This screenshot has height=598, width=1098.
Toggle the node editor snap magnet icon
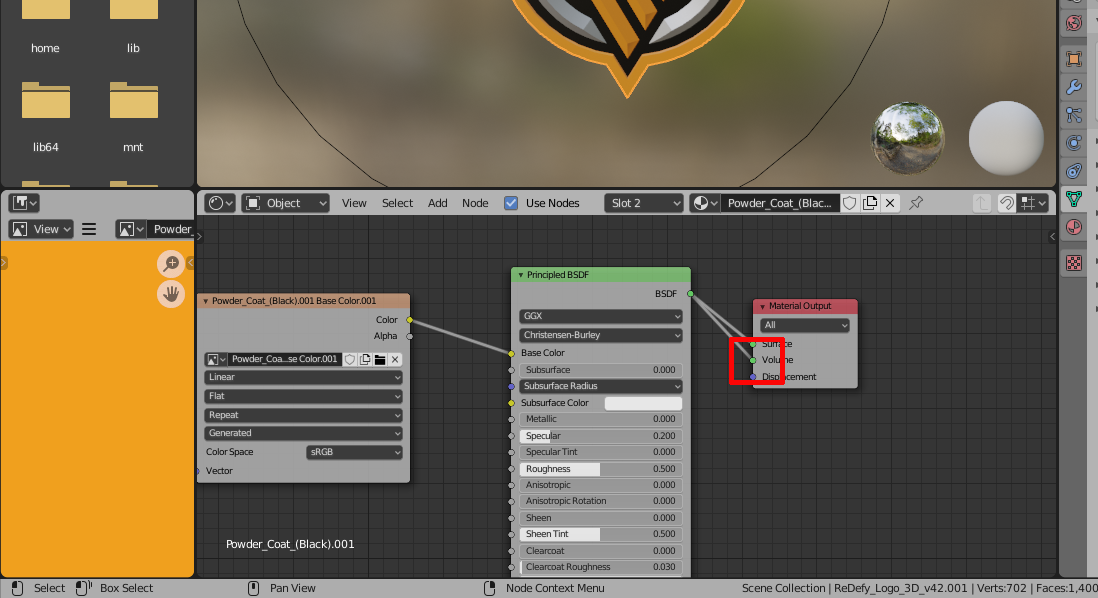point(1006,203)
